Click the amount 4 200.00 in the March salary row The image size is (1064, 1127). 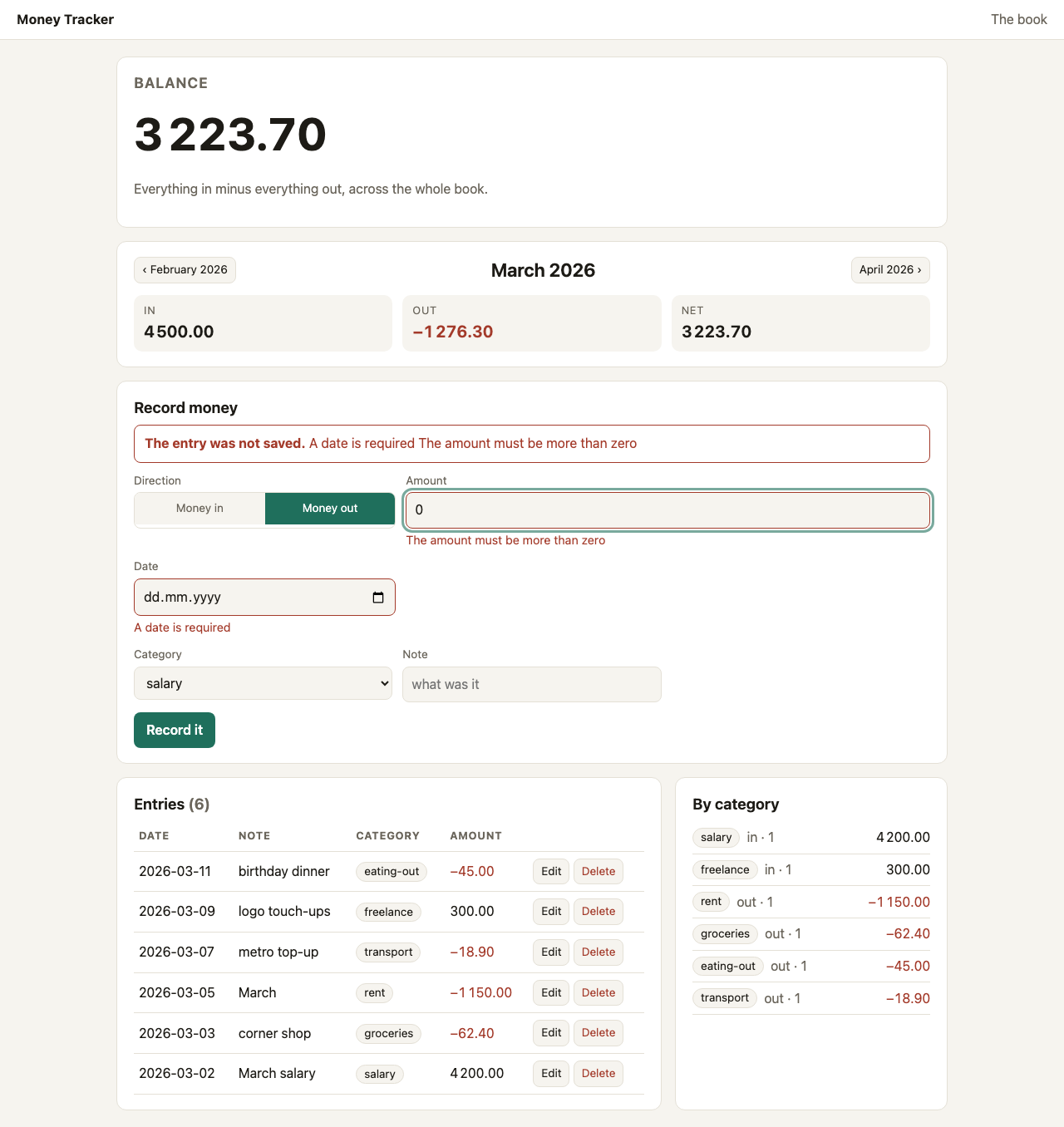coord(477,1073)
